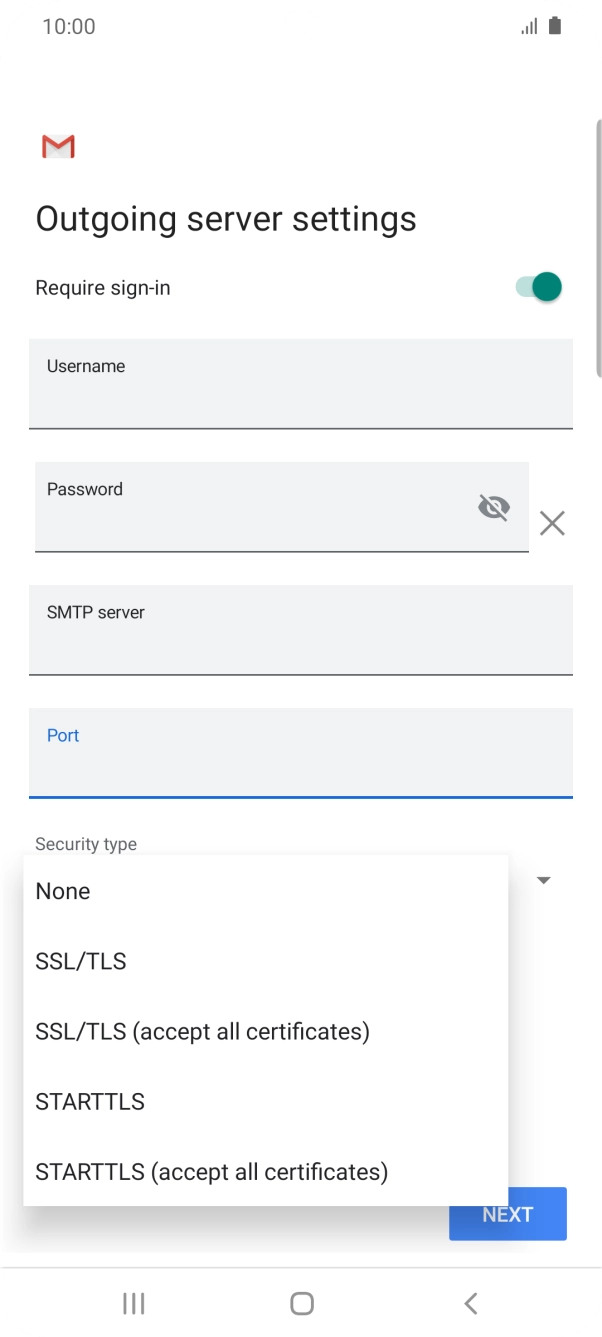Tap the NEXT button

507,1213
